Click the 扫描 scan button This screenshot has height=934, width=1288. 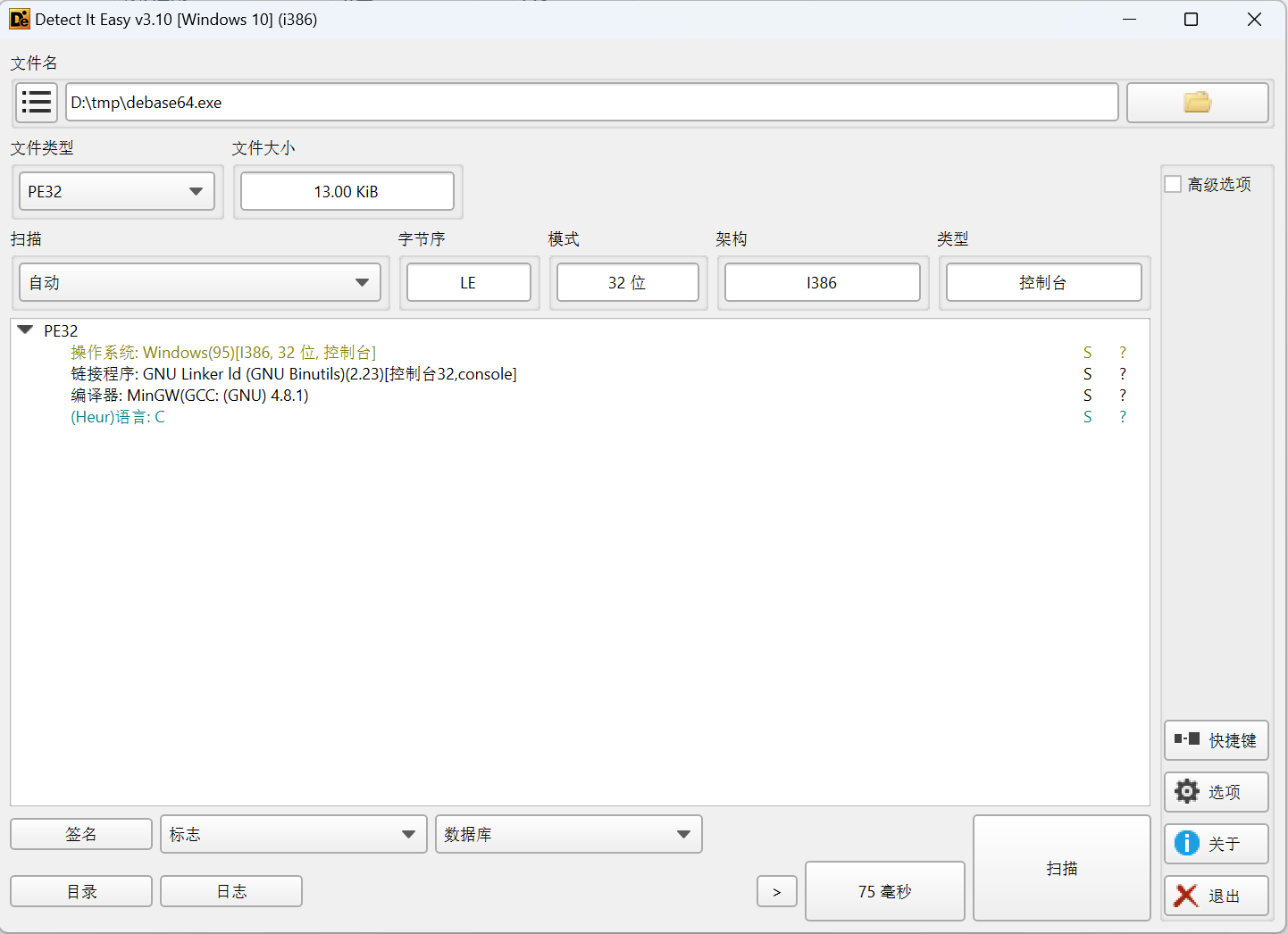point(1061,868)
